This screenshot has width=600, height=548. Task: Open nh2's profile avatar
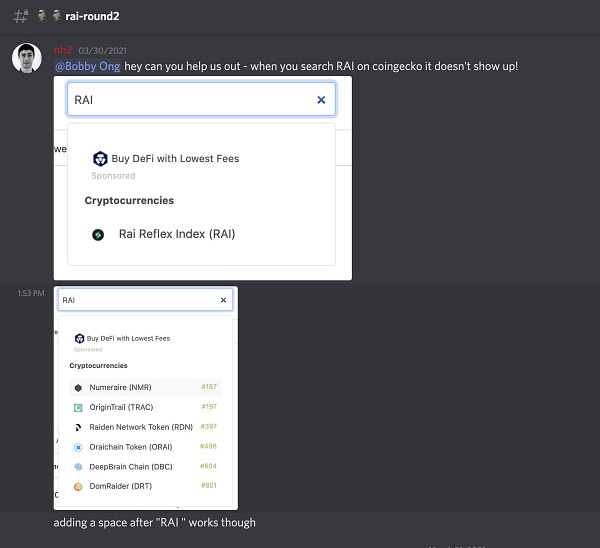point(27,58)
